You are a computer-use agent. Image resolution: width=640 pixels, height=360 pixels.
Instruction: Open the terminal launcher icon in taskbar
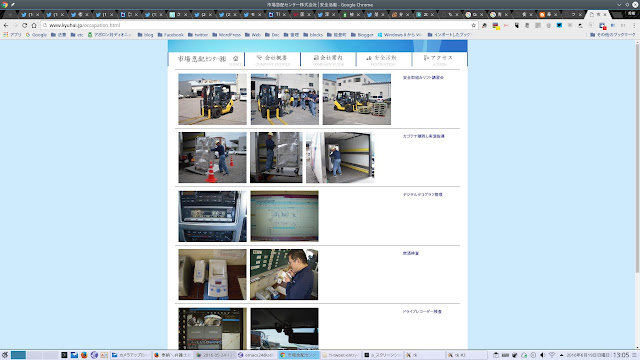tap(64, 355)
